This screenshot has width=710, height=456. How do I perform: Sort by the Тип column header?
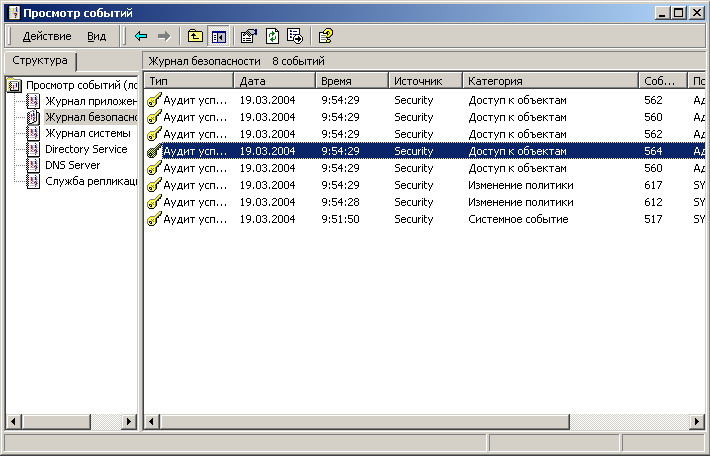pyautogui.click(x=188, y=81)
